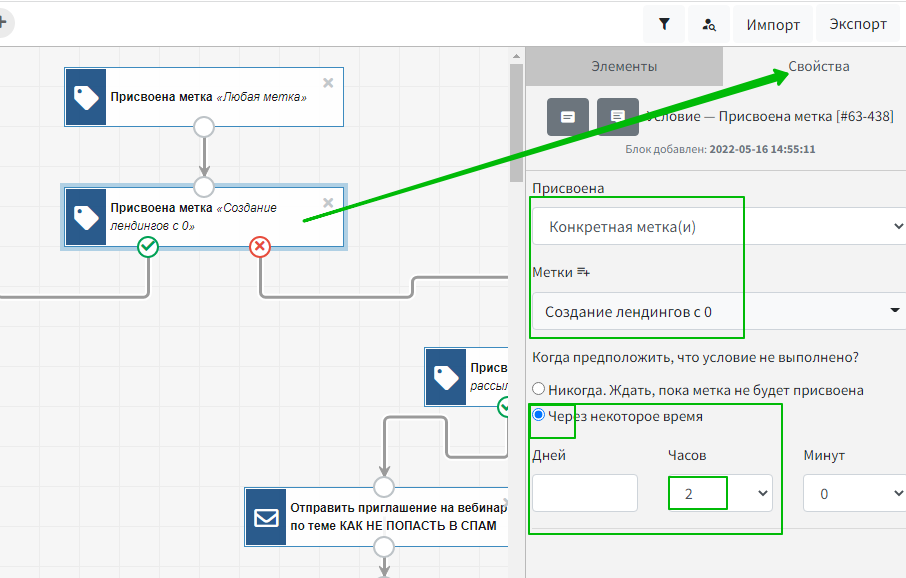Click green checkmark output of selected block
Image resolution: width=906 pixels, height=578 pixels.
coord(148,246)
